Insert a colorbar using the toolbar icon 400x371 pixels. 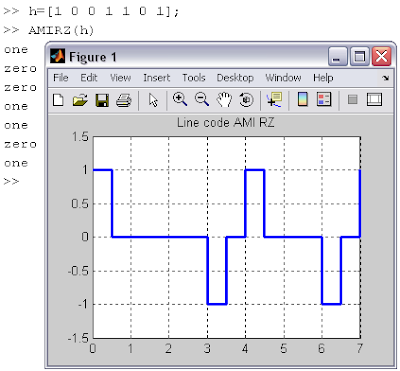[302, 99]
